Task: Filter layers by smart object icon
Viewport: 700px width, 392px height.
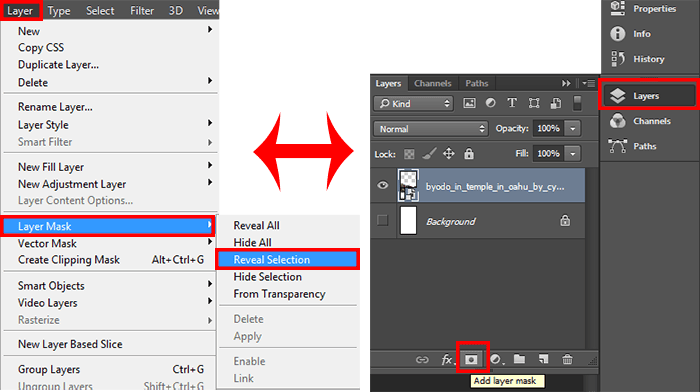Action: 555,103
